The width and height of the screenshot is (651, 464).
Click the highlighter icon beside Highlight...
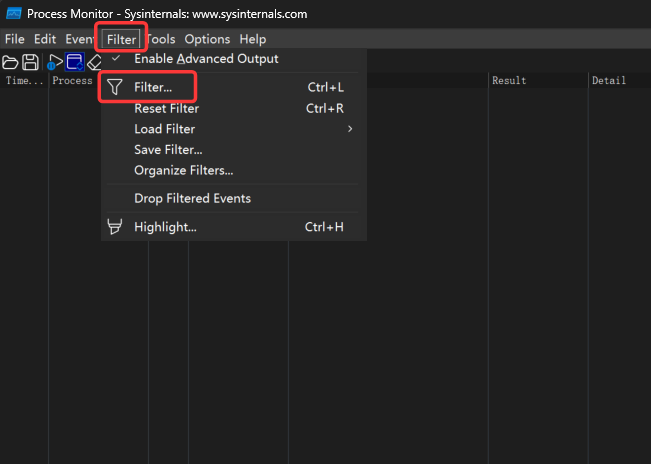tap(116, 227)
